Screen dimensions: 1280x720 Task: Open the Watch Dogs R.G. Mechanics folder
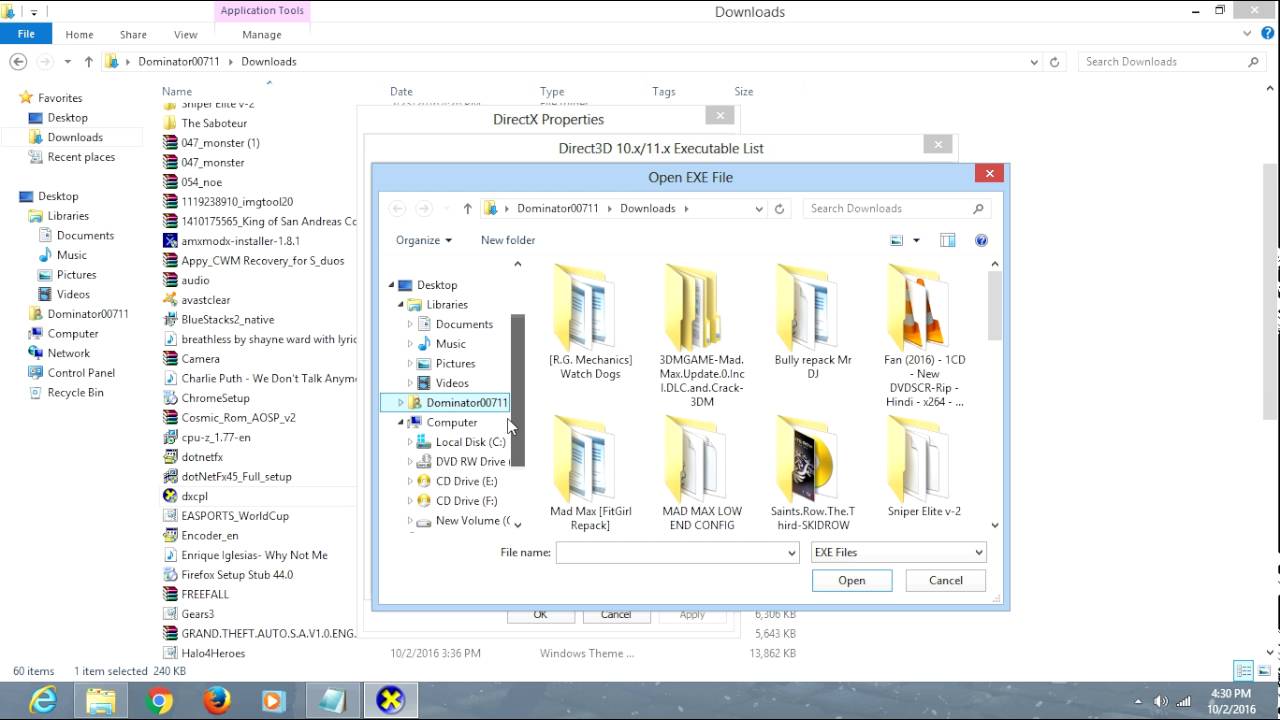point(591,321)
